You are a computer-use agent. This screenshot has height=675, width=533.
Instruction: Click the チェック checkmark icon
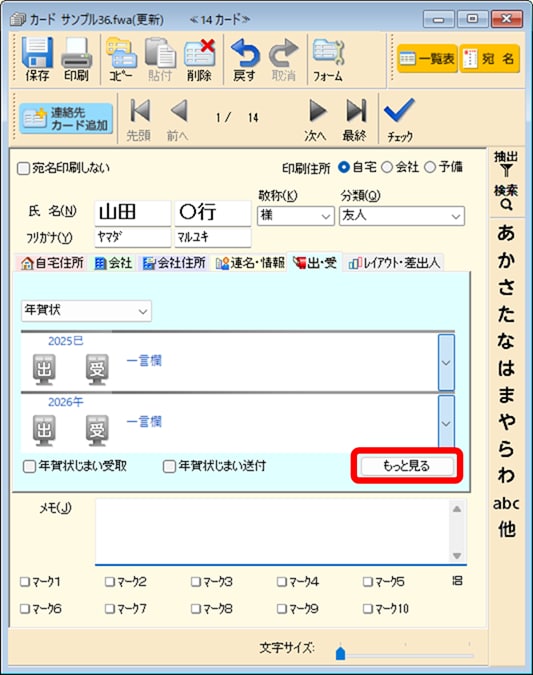(x=399, y=111)
